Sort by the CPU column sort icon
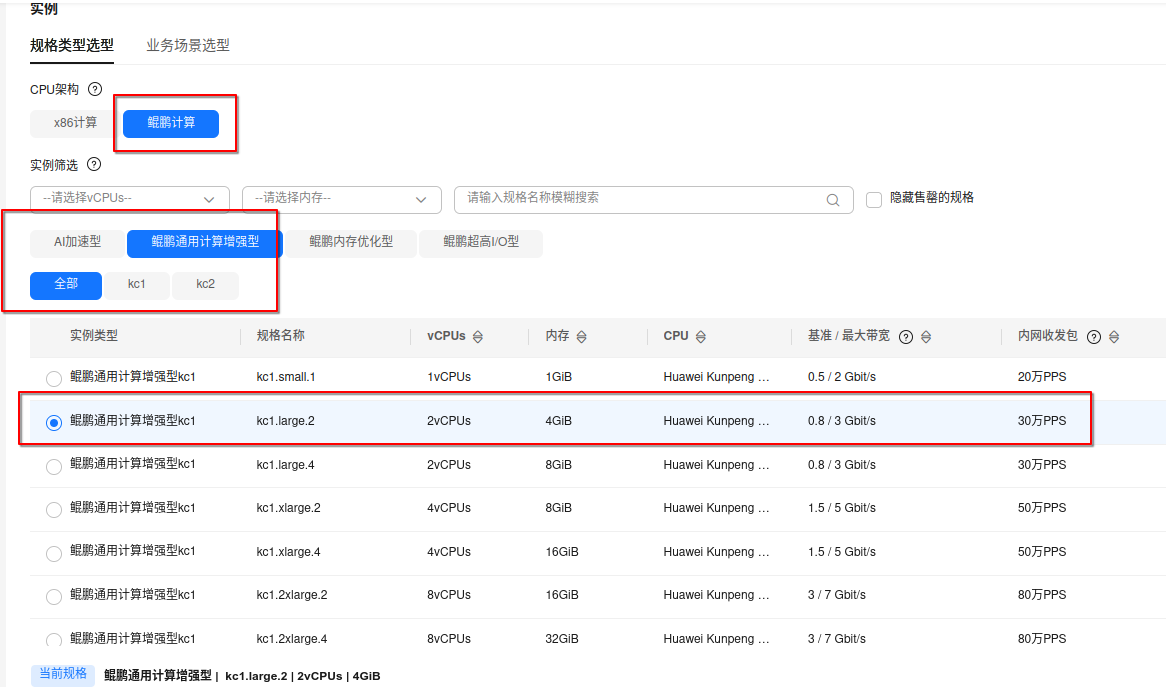1166x687 pixels. point(700,337)
